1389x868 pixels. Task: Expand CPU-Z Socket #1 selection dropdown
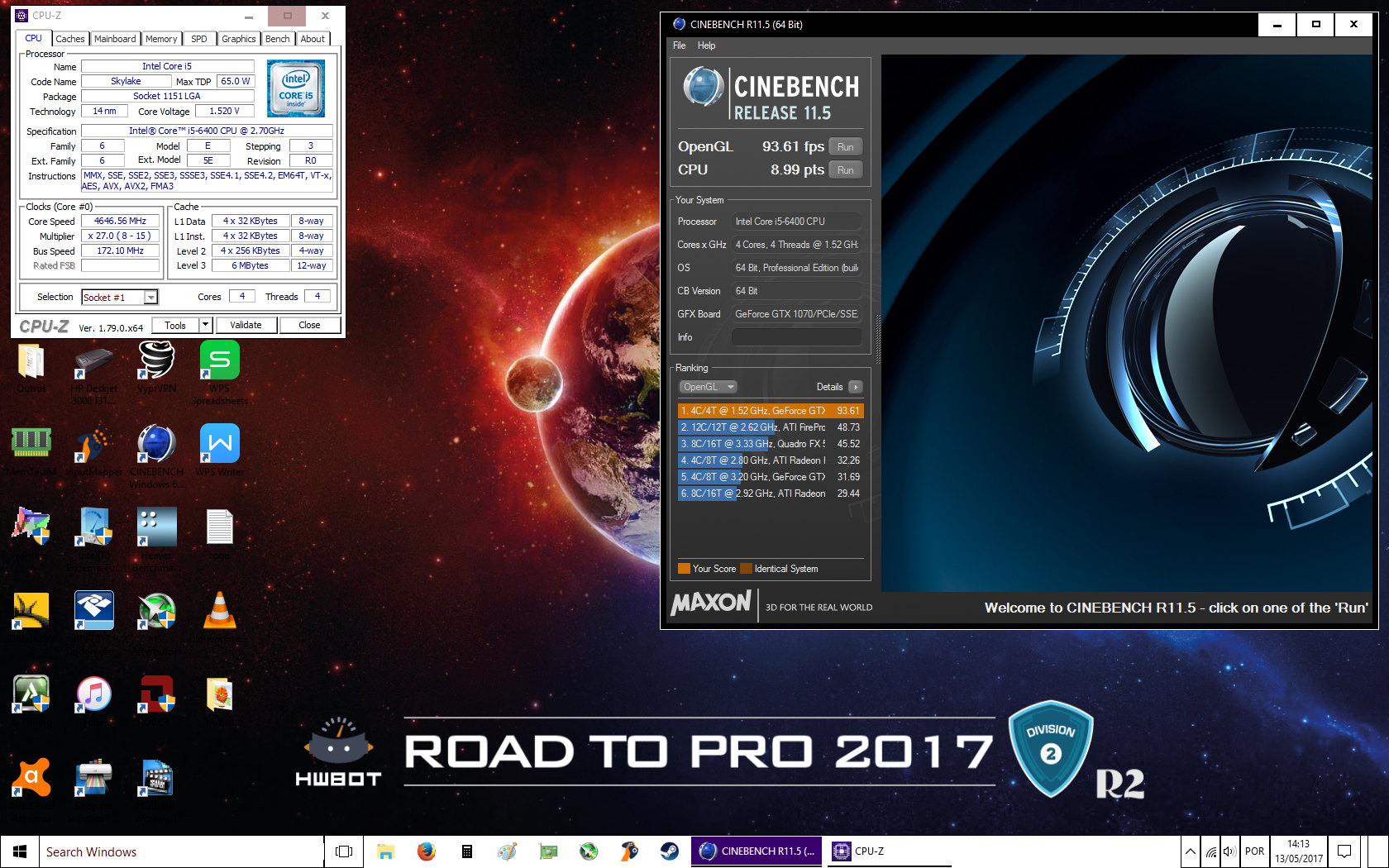tap(150, 298)
